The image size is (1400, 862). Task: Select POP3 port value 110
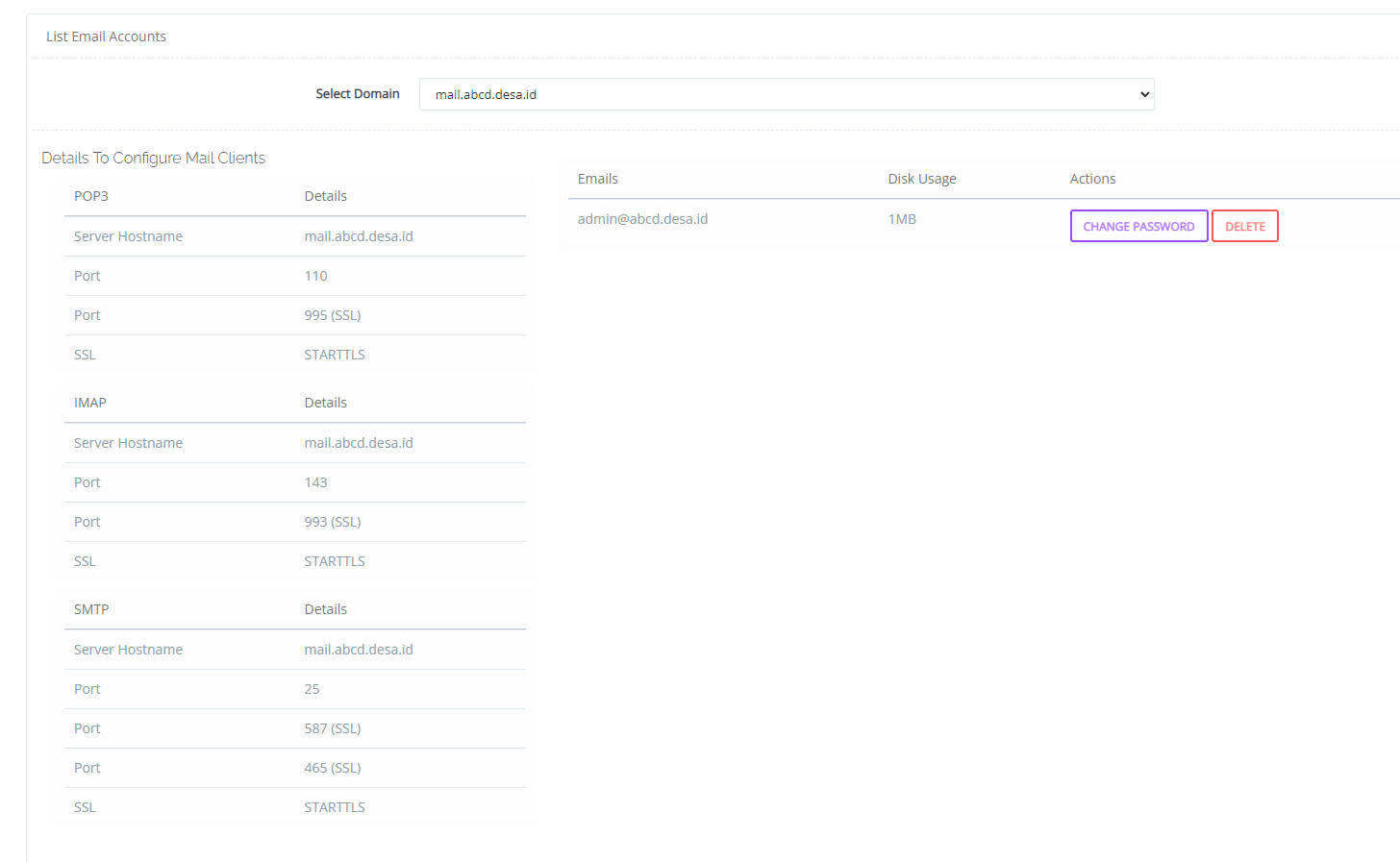tap(315, 276)
